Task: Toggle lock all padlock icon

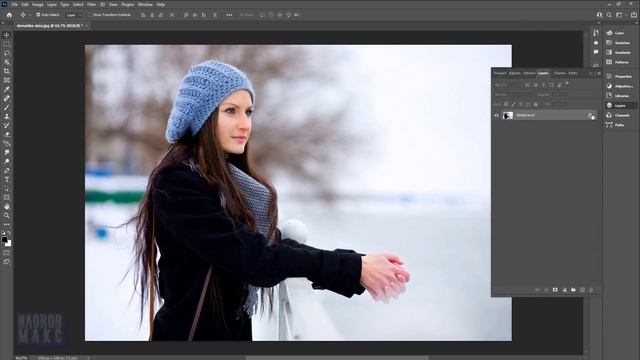Action: coord(536,104)
